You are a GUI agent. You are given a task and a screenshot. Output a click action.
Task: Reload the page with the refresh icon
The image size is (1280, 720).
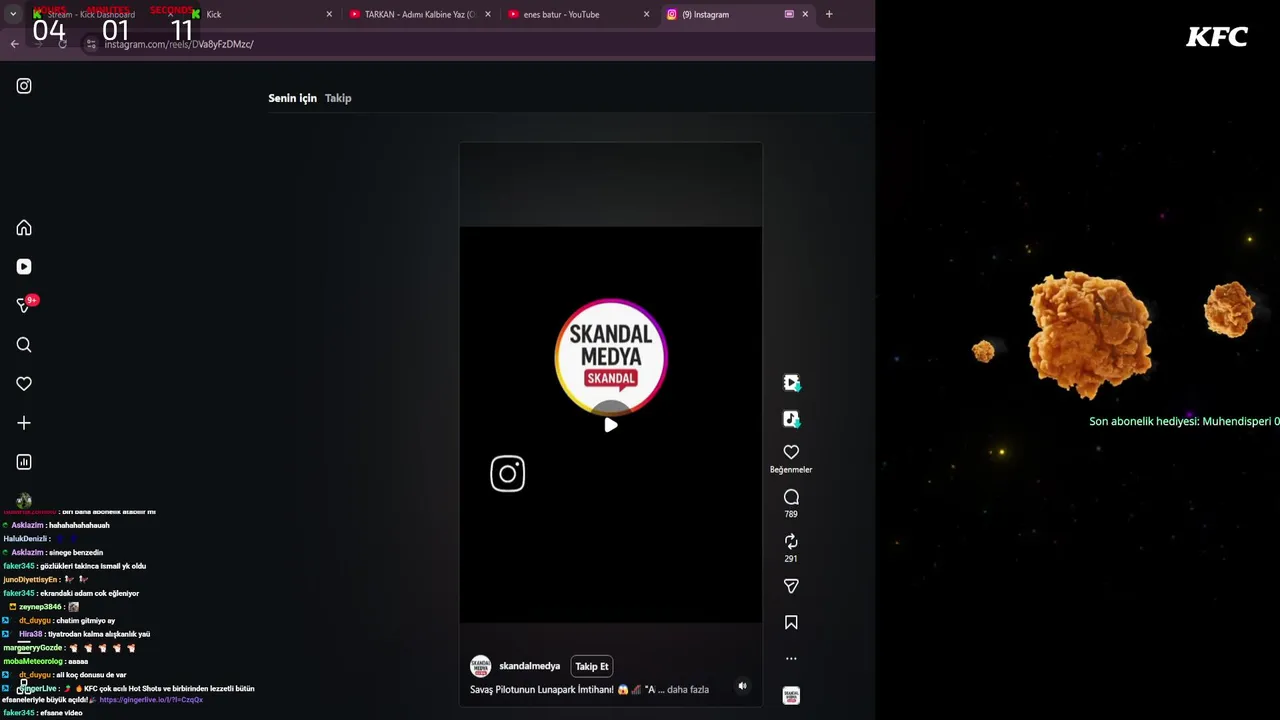click(62, 44)
